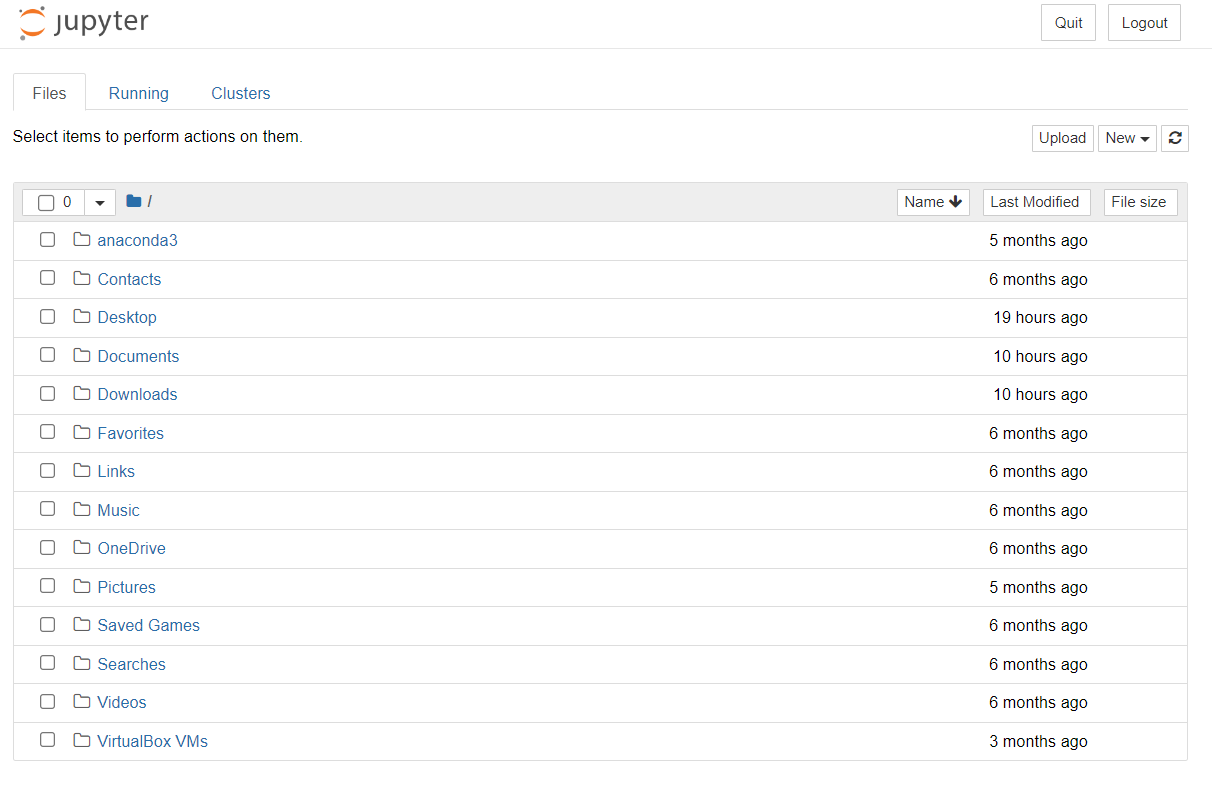Open the Documents folder link
1212x793 pixels.
[138, 356]
